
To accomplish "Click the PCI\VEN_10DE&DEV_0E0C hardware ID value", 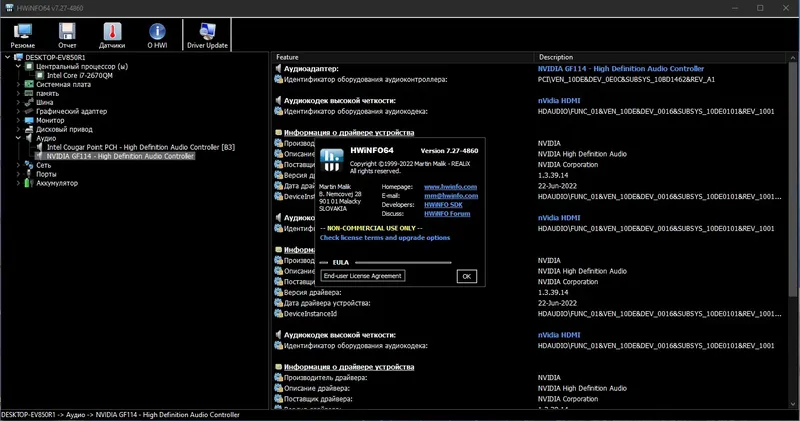I will click(626, 80).
